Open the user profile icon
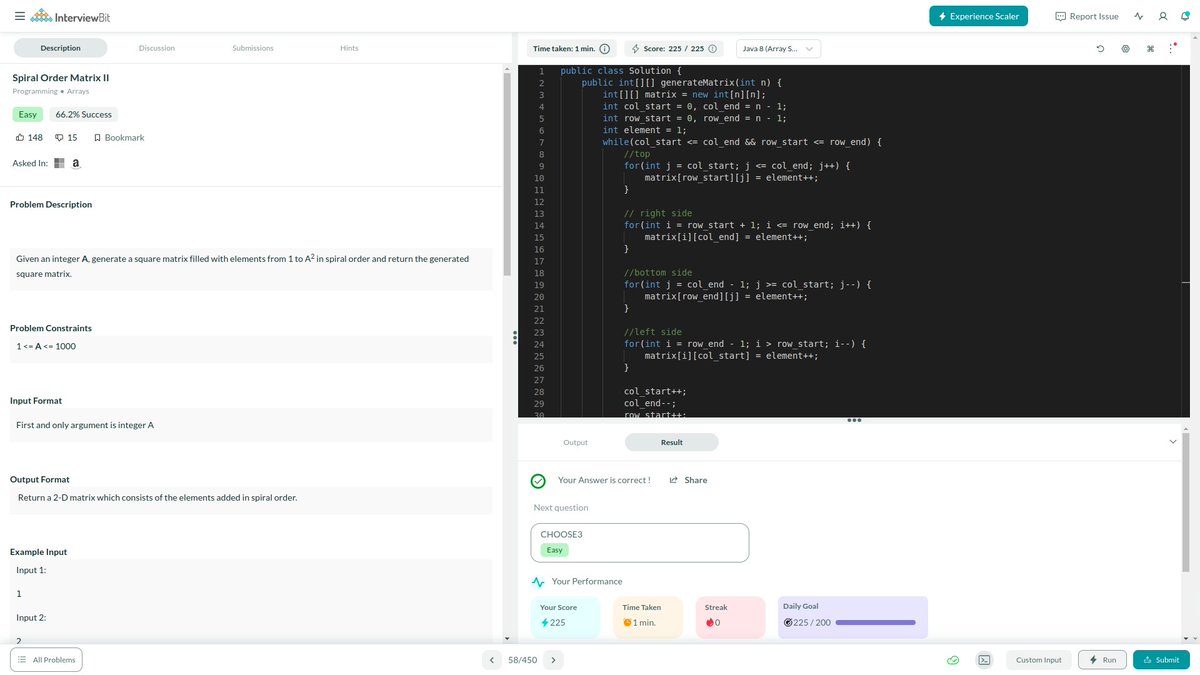The width and height of the screenshot is (1200, 675). click(x=1162, y=16)
